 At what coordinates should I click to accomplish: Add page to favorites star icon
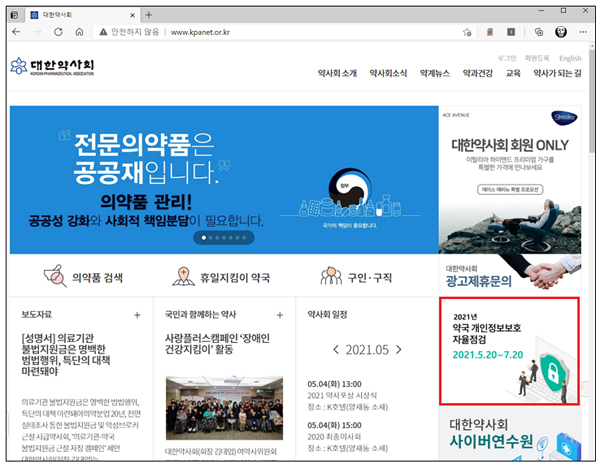point(467,32)
